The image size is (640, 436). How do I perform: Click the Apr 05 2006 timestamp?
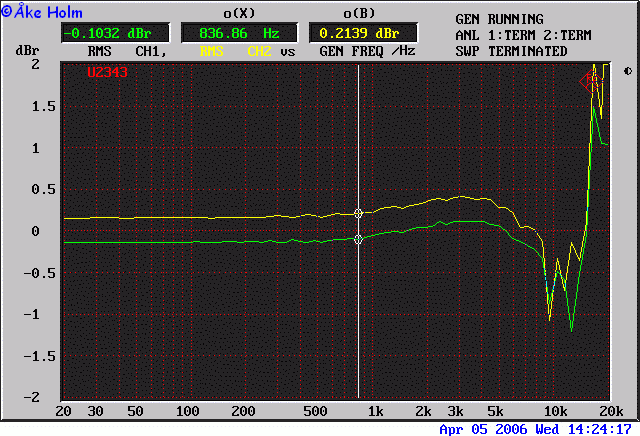click(536, 429)
